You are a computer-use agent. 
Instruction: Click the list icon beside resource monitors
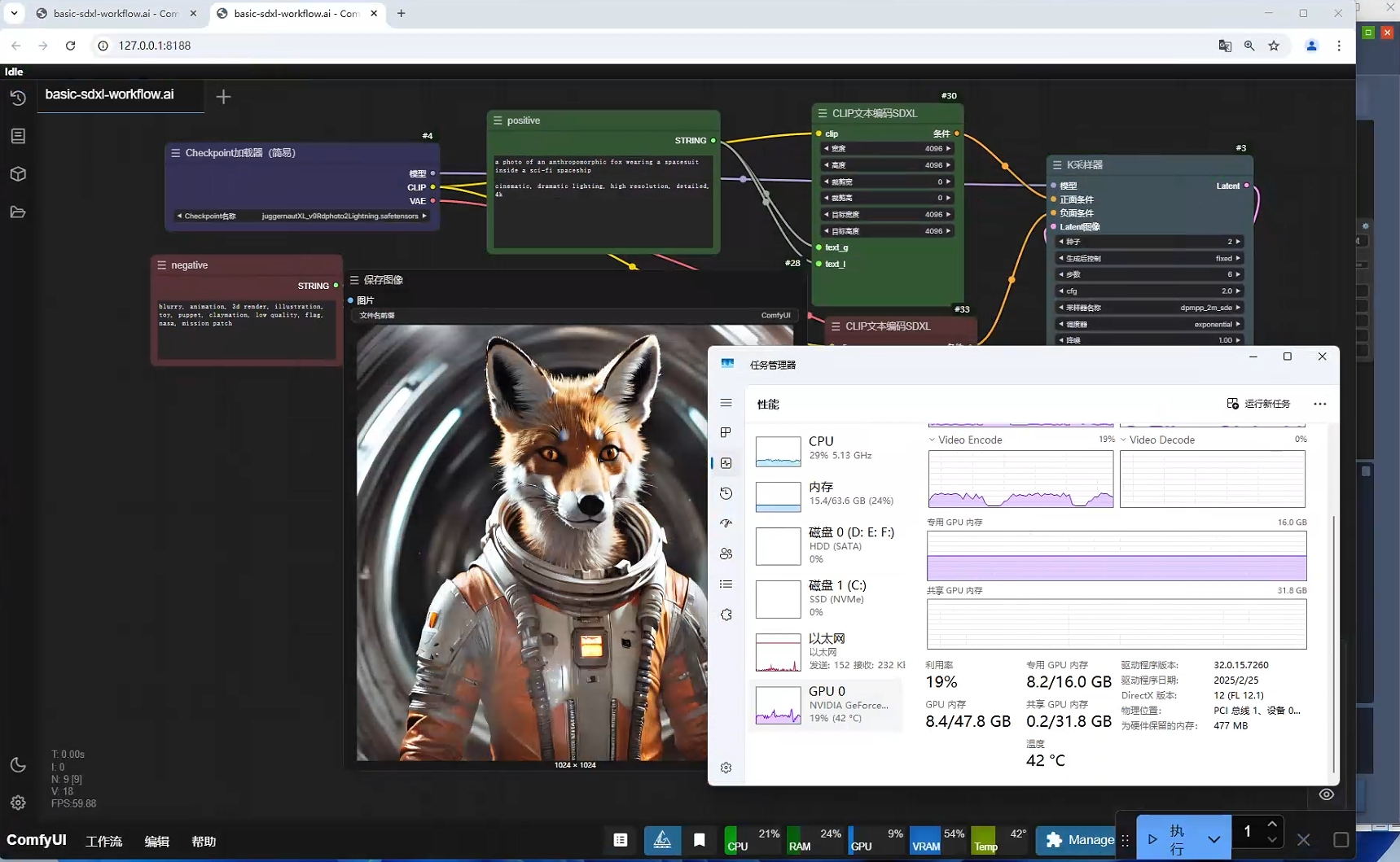[x=621, y=840]
